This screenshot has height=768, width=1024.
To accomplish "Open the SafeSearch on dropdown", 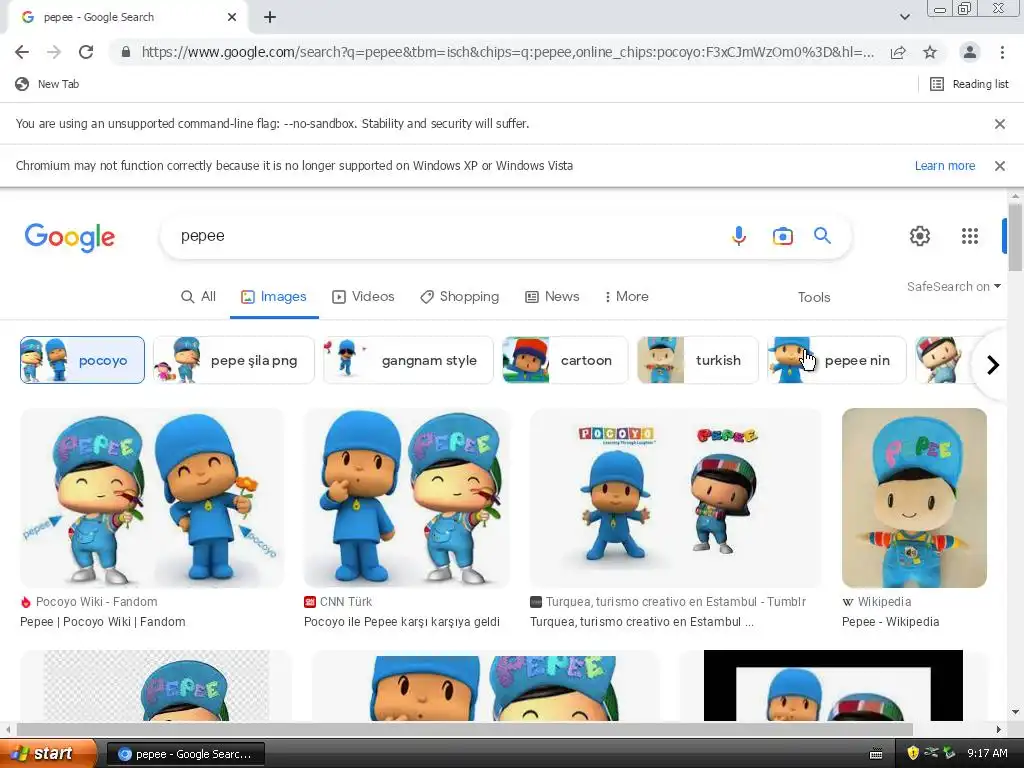I will point(953,287).
